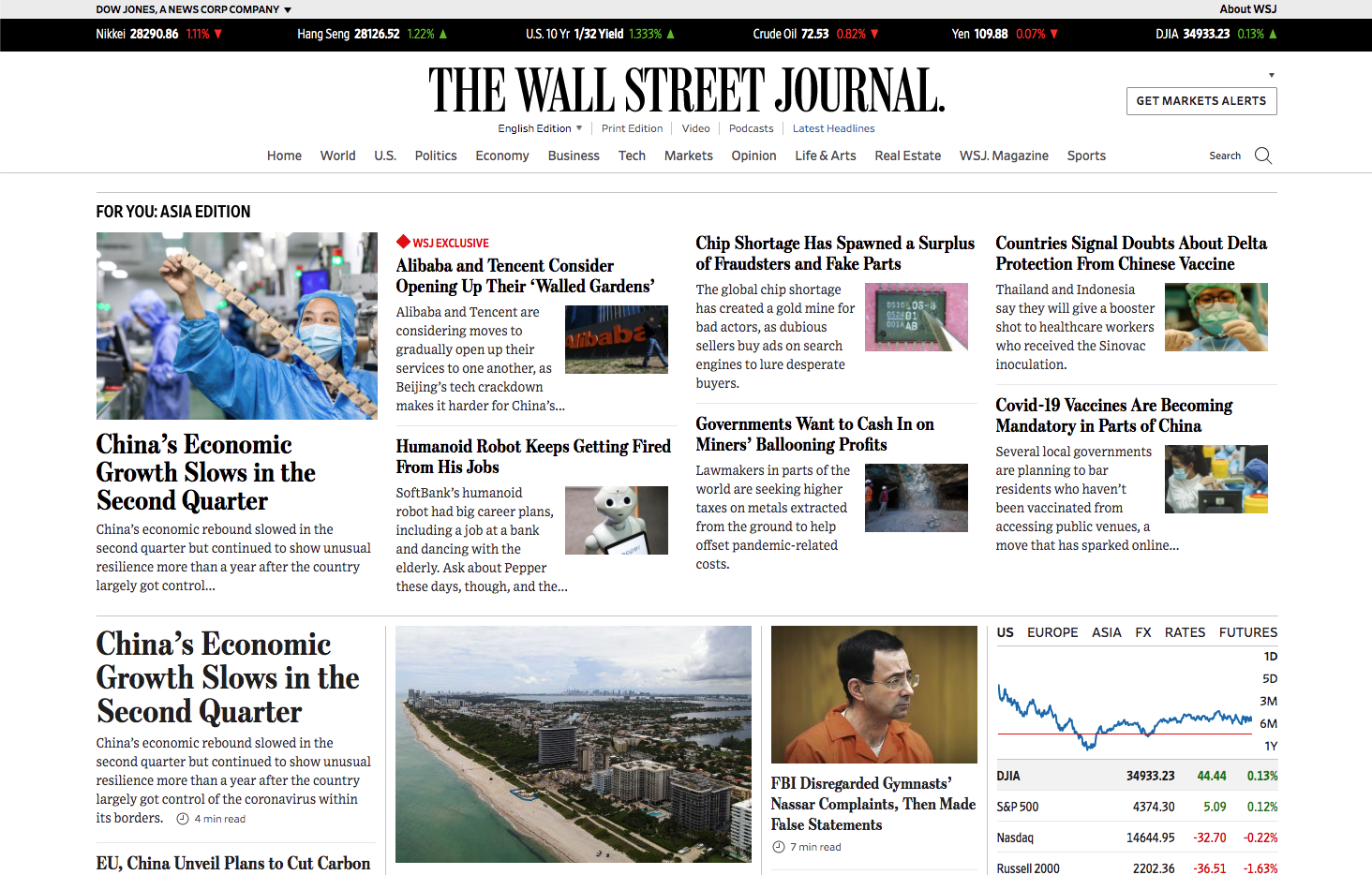Click the Home navigation item
This screenshot has height=875, width=1372.
click(x=284, y=156)
